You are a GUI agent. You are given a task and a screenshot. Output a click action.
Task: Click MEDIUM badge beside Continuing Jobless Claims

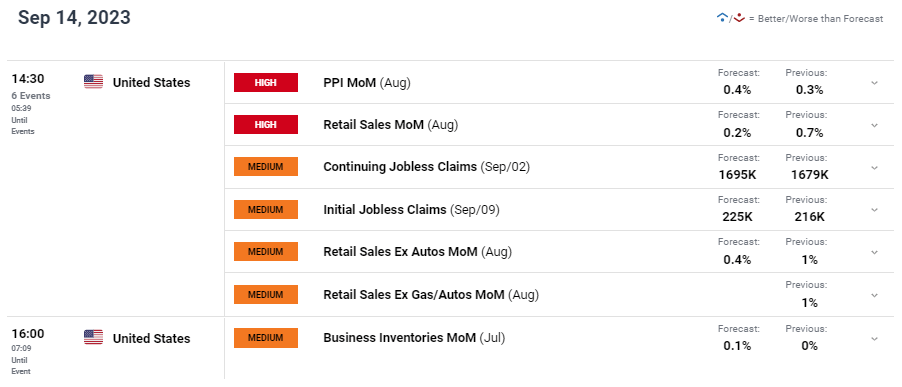tap(266, 167)
